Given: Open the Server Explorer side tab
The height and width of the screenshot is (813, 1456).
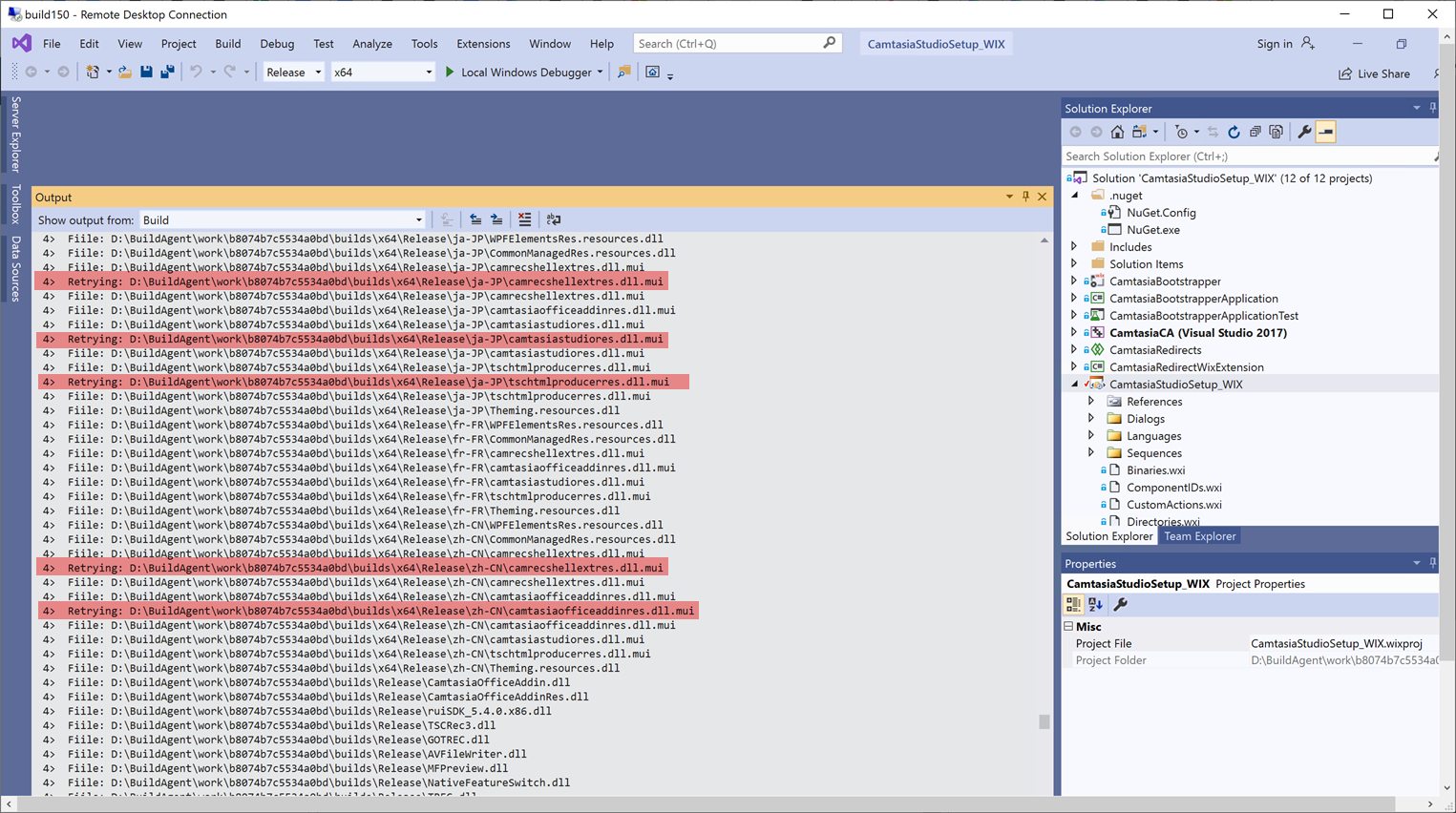Looking at the screenshot, I should (x=15, y=134).
